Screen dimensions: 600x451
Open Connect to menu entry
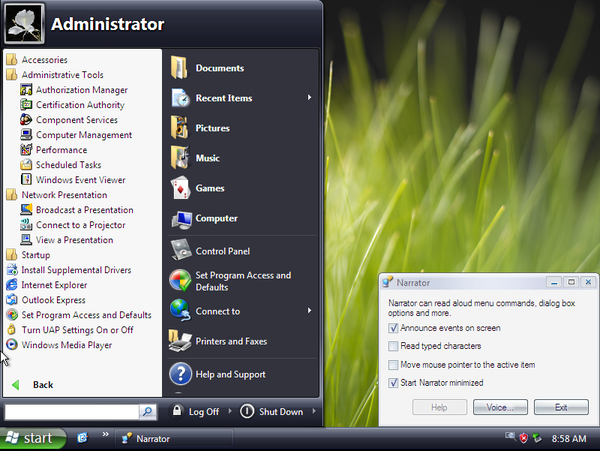click(x=242, y=311)
